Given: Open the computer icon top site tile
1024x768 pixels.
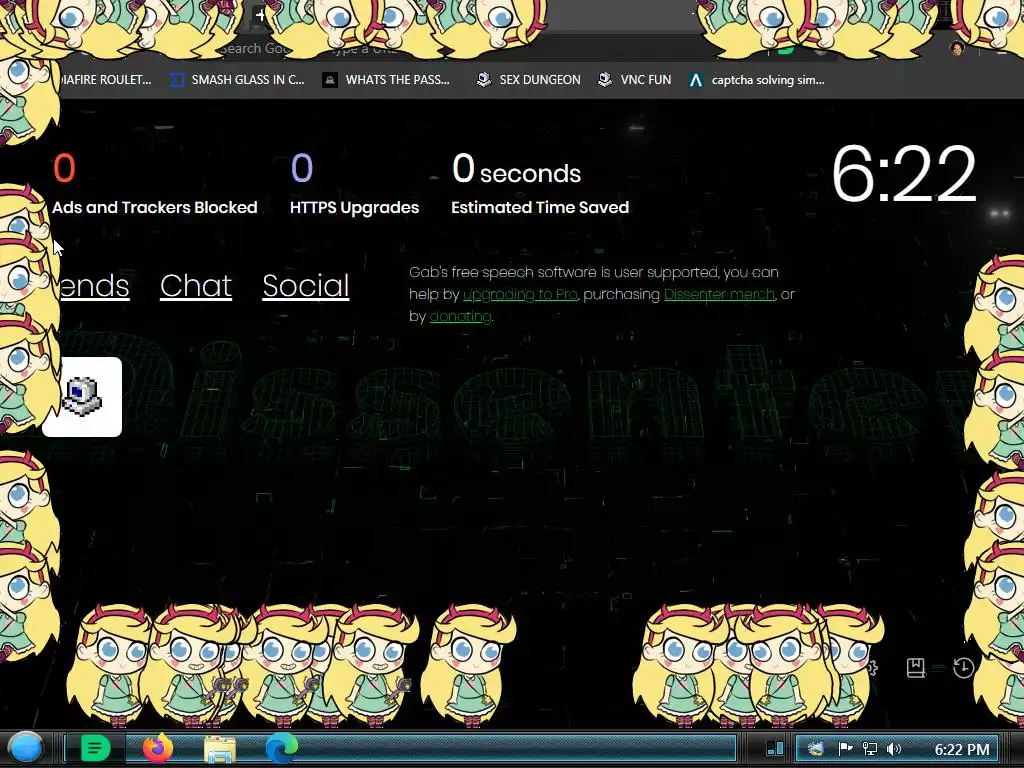Looking at the screenshot, I should [82, 397].
